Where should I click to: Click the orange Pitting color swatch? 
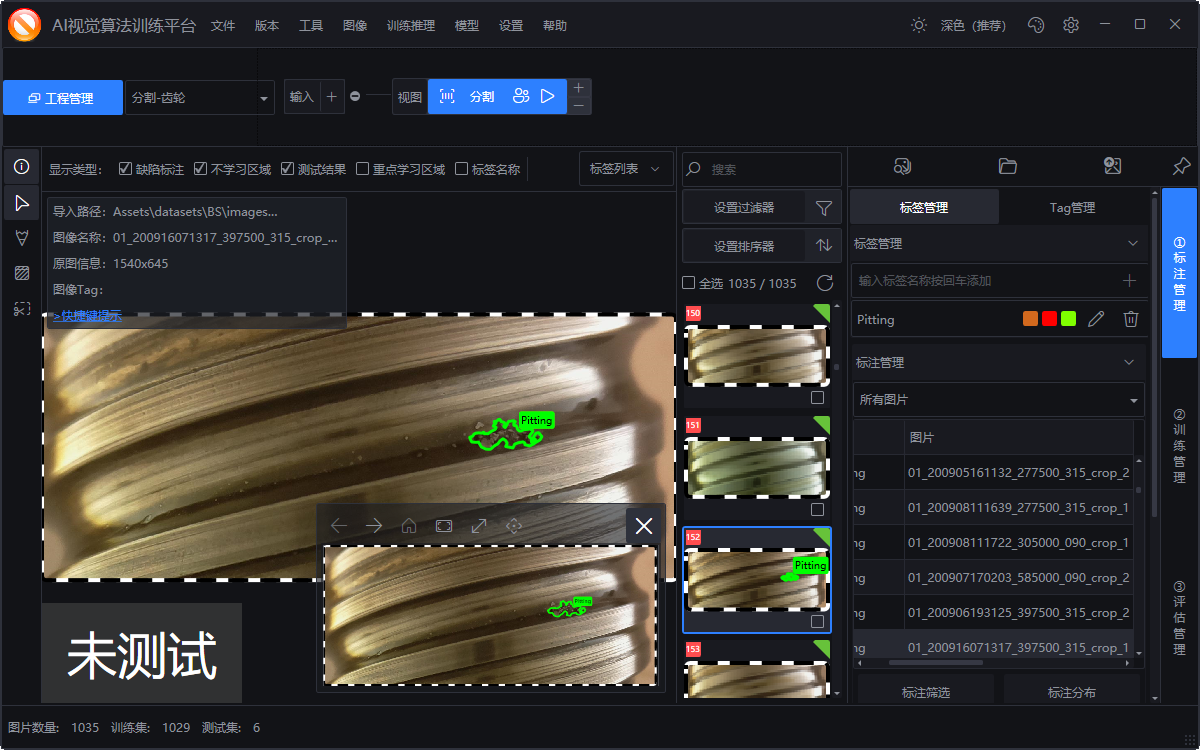(1030, 319)
